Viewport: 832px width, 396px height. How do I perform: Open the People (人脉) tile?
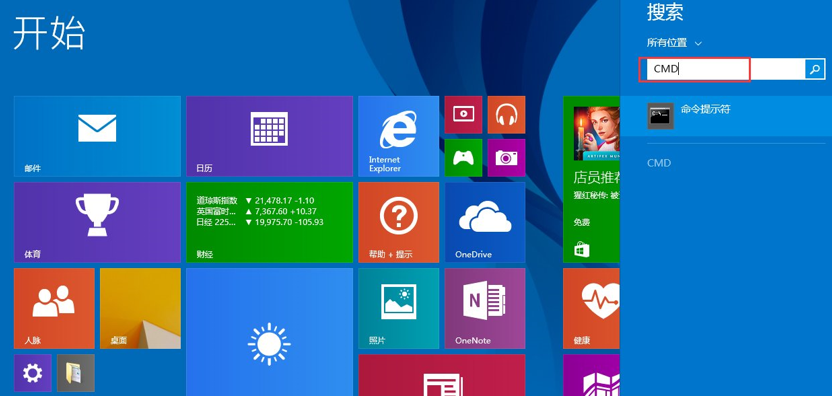tap(54, 308)
